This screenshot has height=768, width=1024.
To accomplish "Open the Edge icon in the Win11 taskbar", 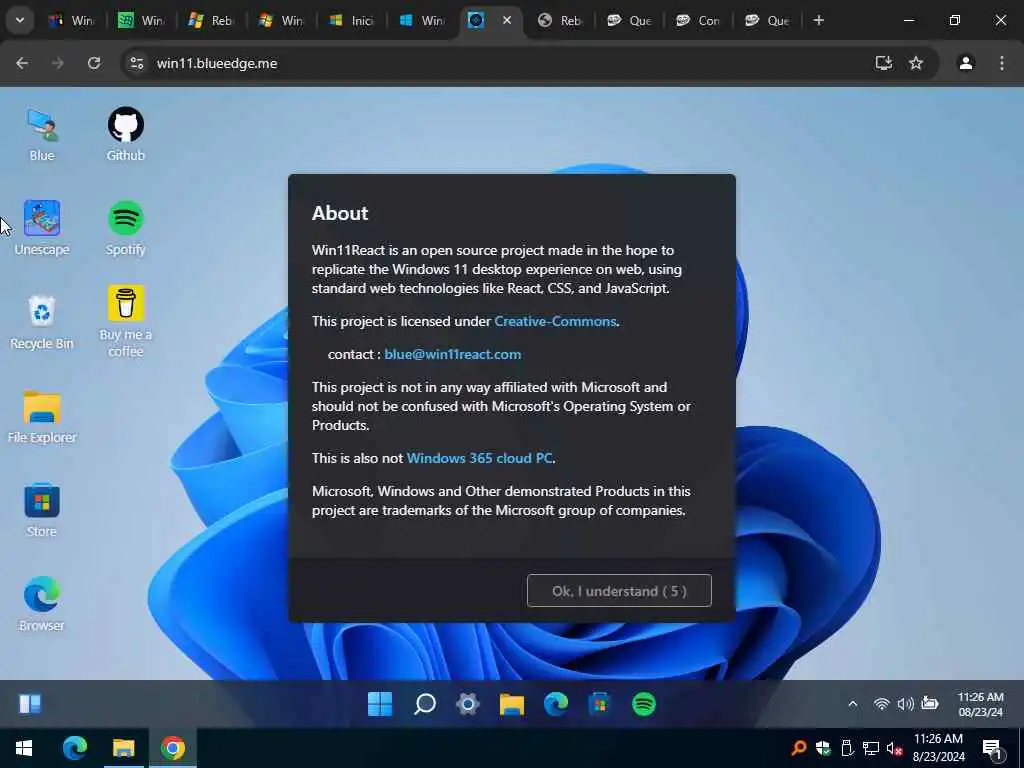I will (x=556, y=704).
